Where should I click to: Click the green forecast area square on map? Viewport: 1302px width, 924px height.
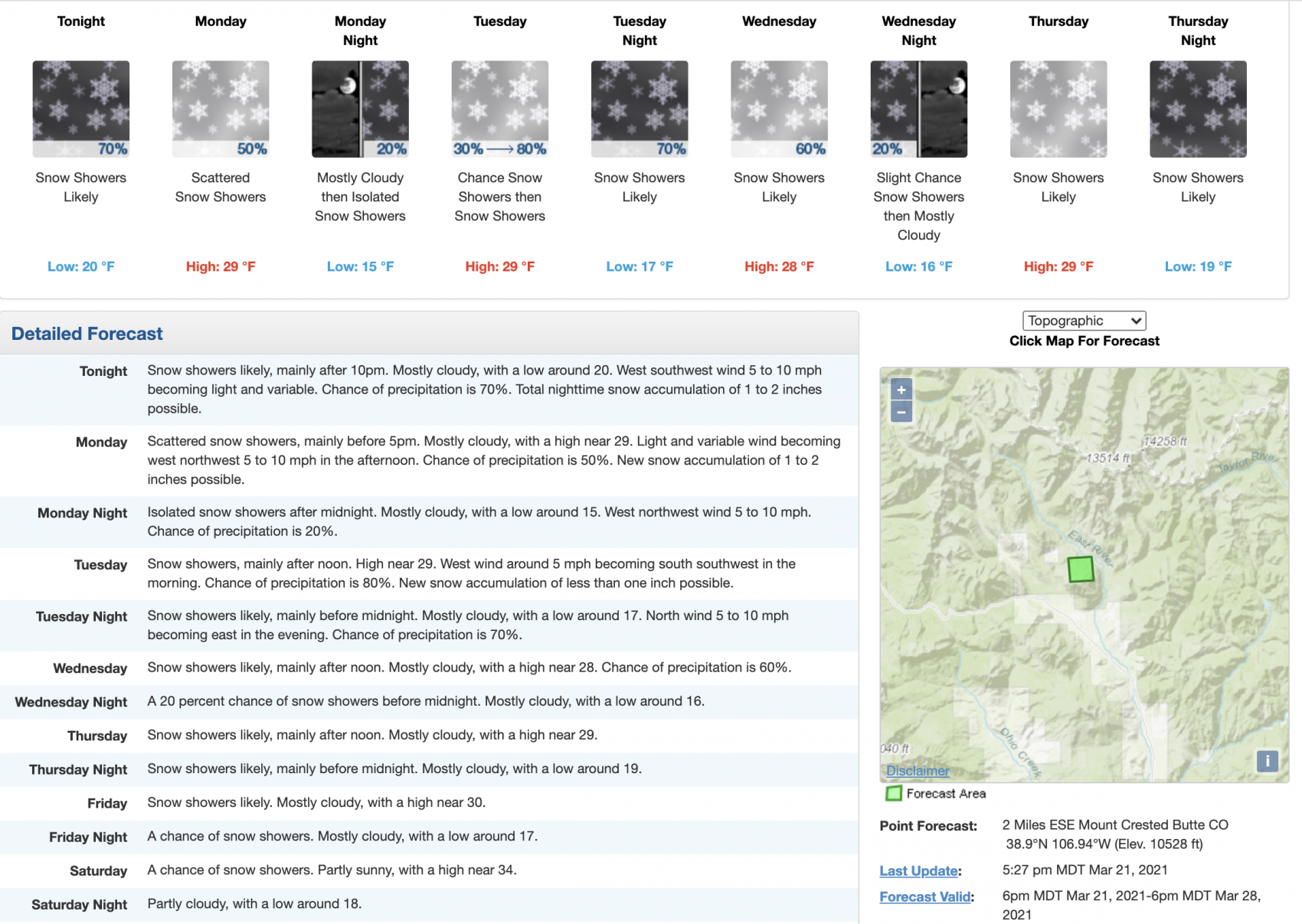pos(1081,569)
